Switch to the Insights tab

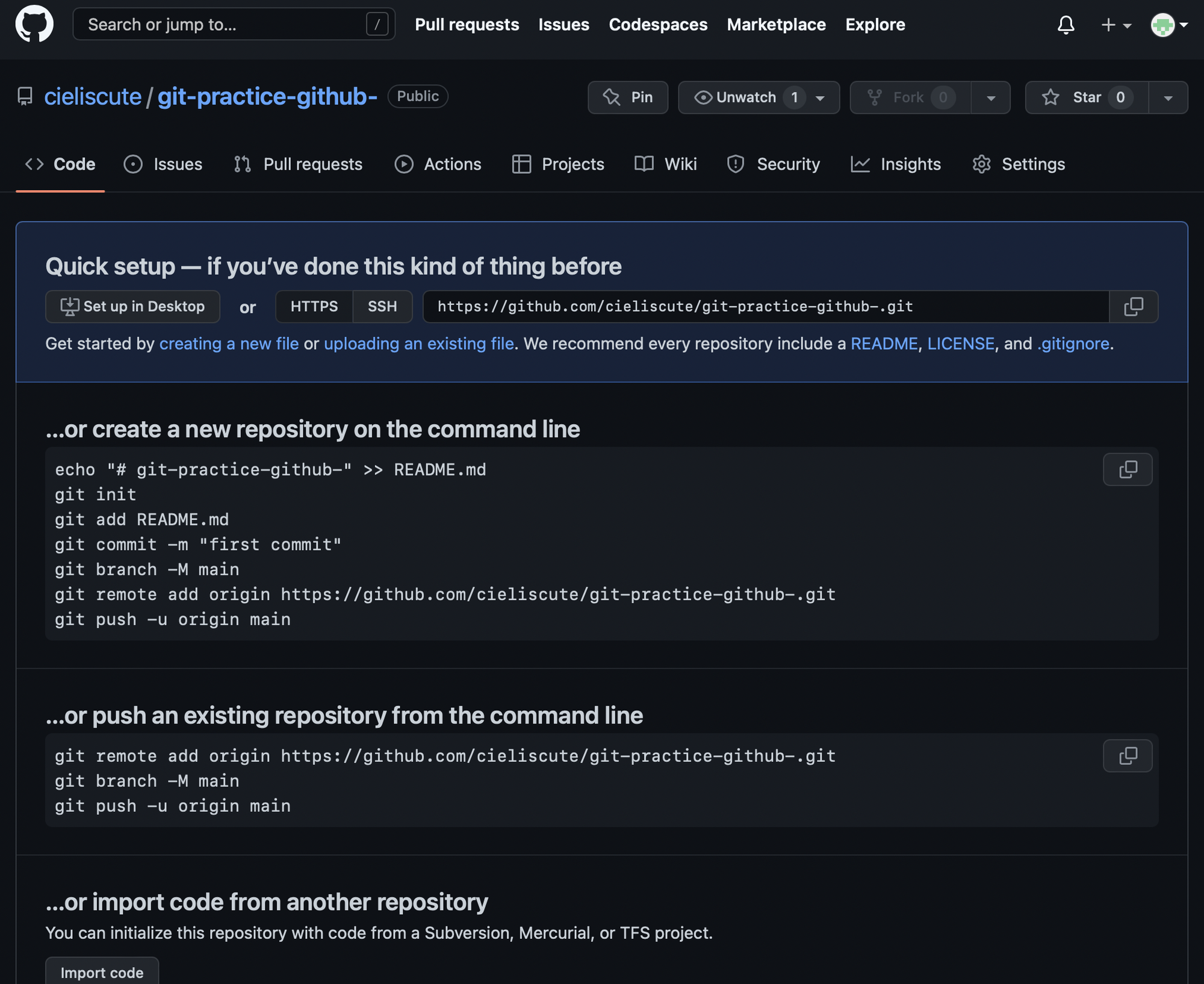[x=896, y=164]
